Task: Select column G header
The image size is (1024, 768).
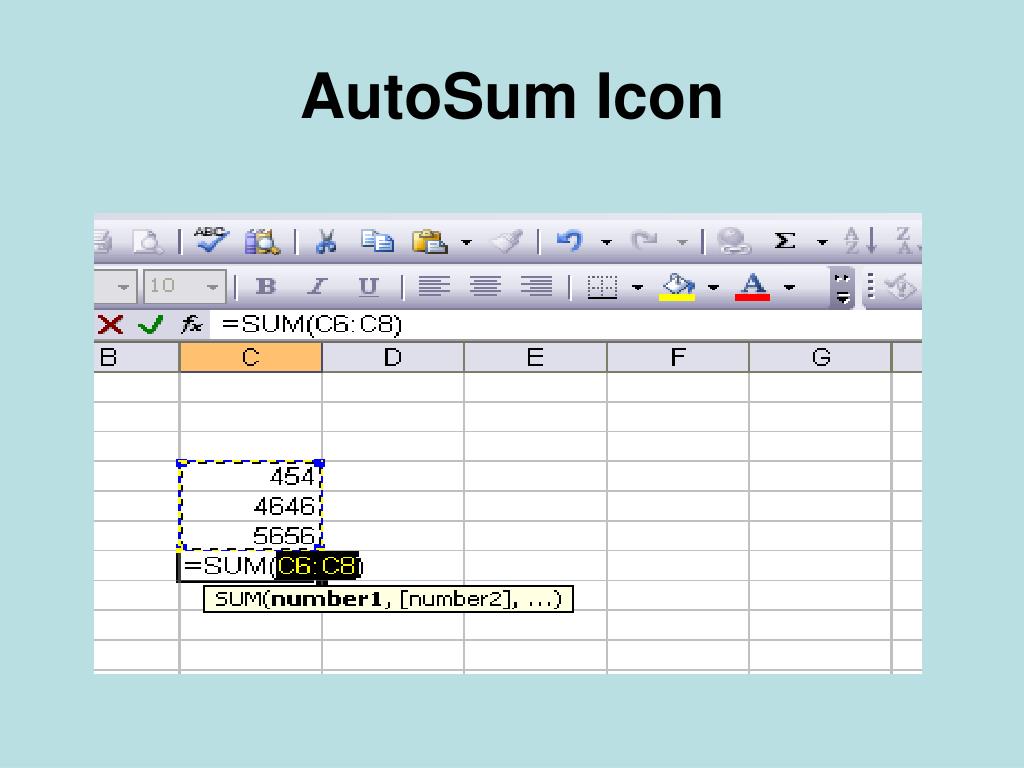Action: coord(820,357)
